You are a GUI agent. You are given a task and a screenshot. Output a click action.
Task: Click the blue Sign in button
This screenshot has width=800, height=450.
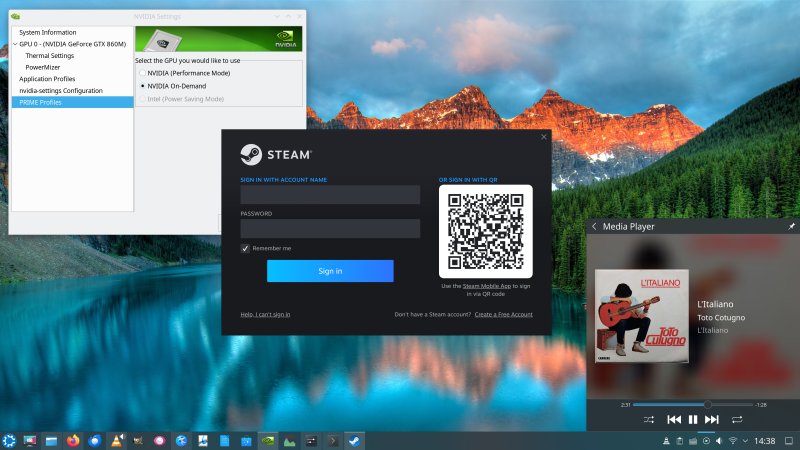330,271
